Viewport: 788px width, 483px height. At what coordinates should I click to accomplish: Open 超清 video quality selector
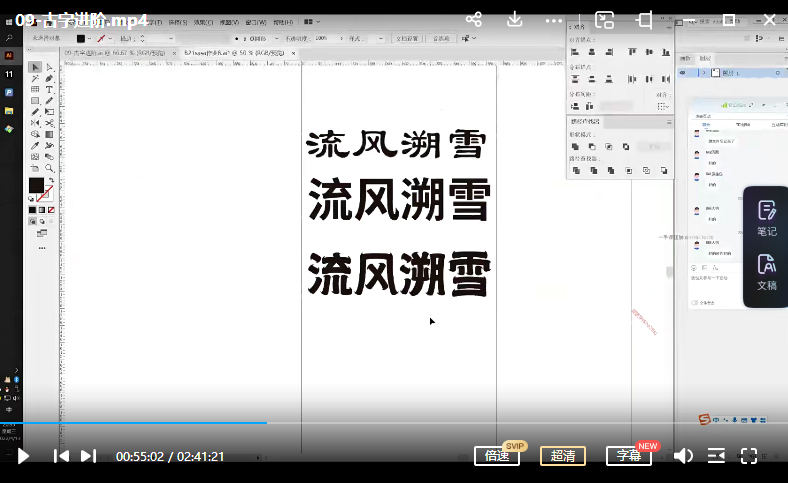(563, 456)
